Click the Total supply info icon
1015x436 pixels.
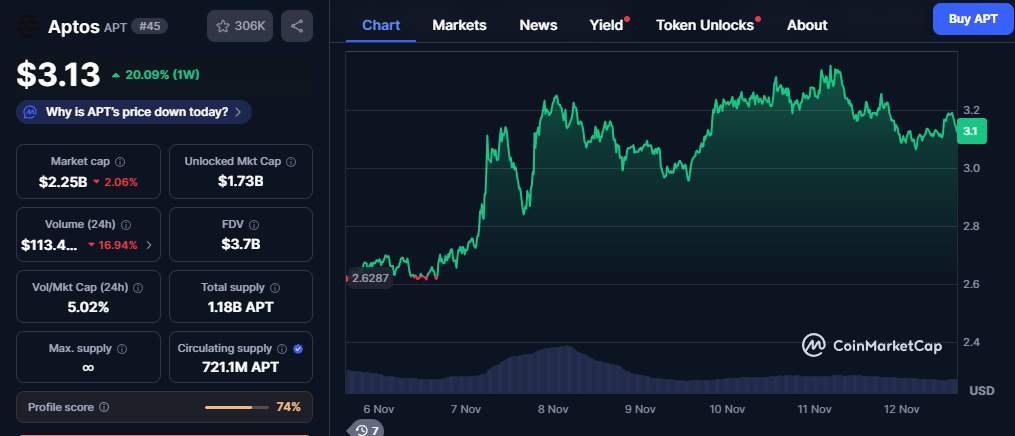274,287
